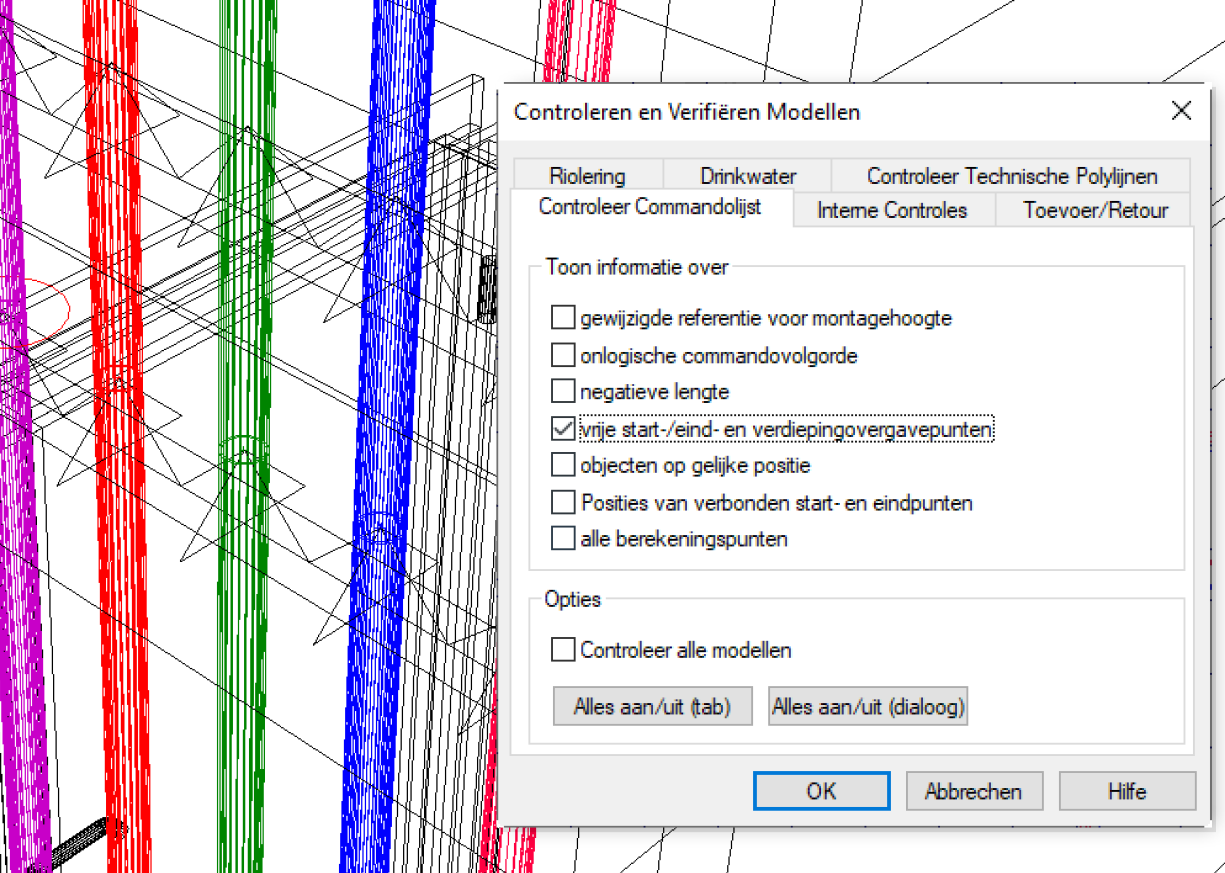The height and width of the screenshot is (873, 1225).
Task: Enable Controleer alle modellen option
Action: coord(564,650)
